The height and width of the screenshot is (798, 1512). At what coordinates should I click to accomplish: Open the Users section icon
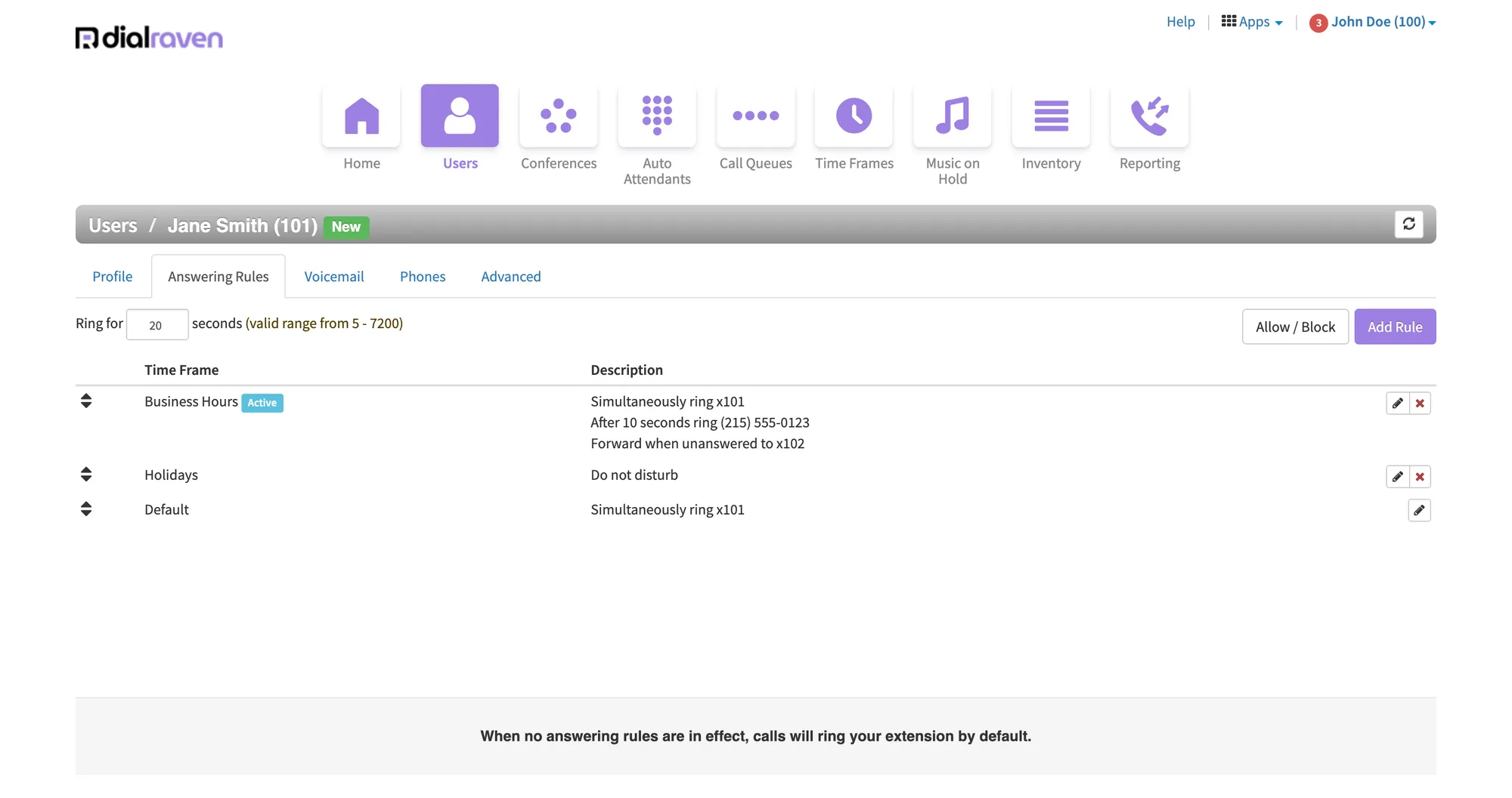click(460, 116)
